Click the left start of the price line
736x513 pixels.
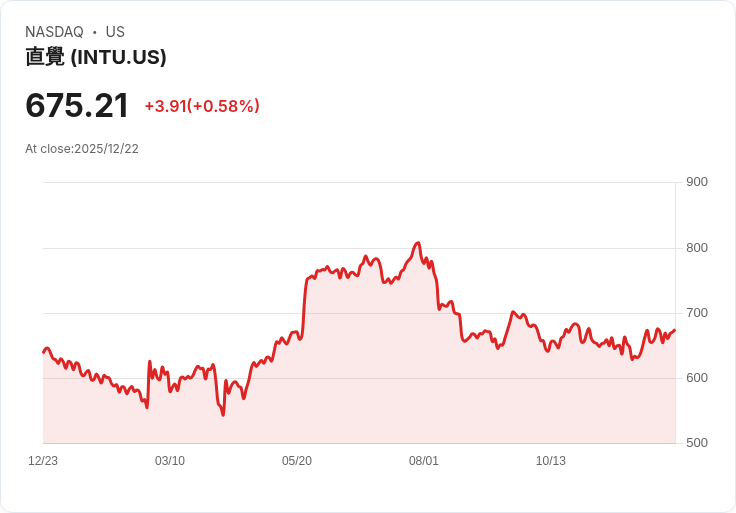point(43,352)
